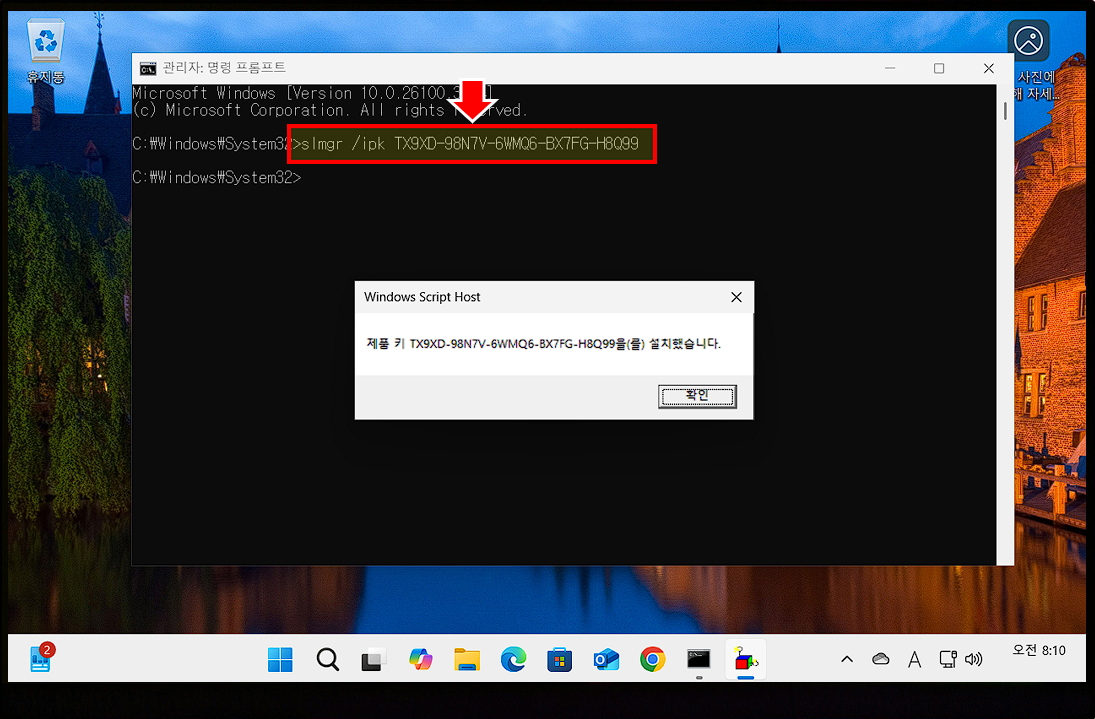The height and width of the screenshot is (719, 1095).
Task: Expand the hidden system tray icons chevron
Action: coord(847,659)
